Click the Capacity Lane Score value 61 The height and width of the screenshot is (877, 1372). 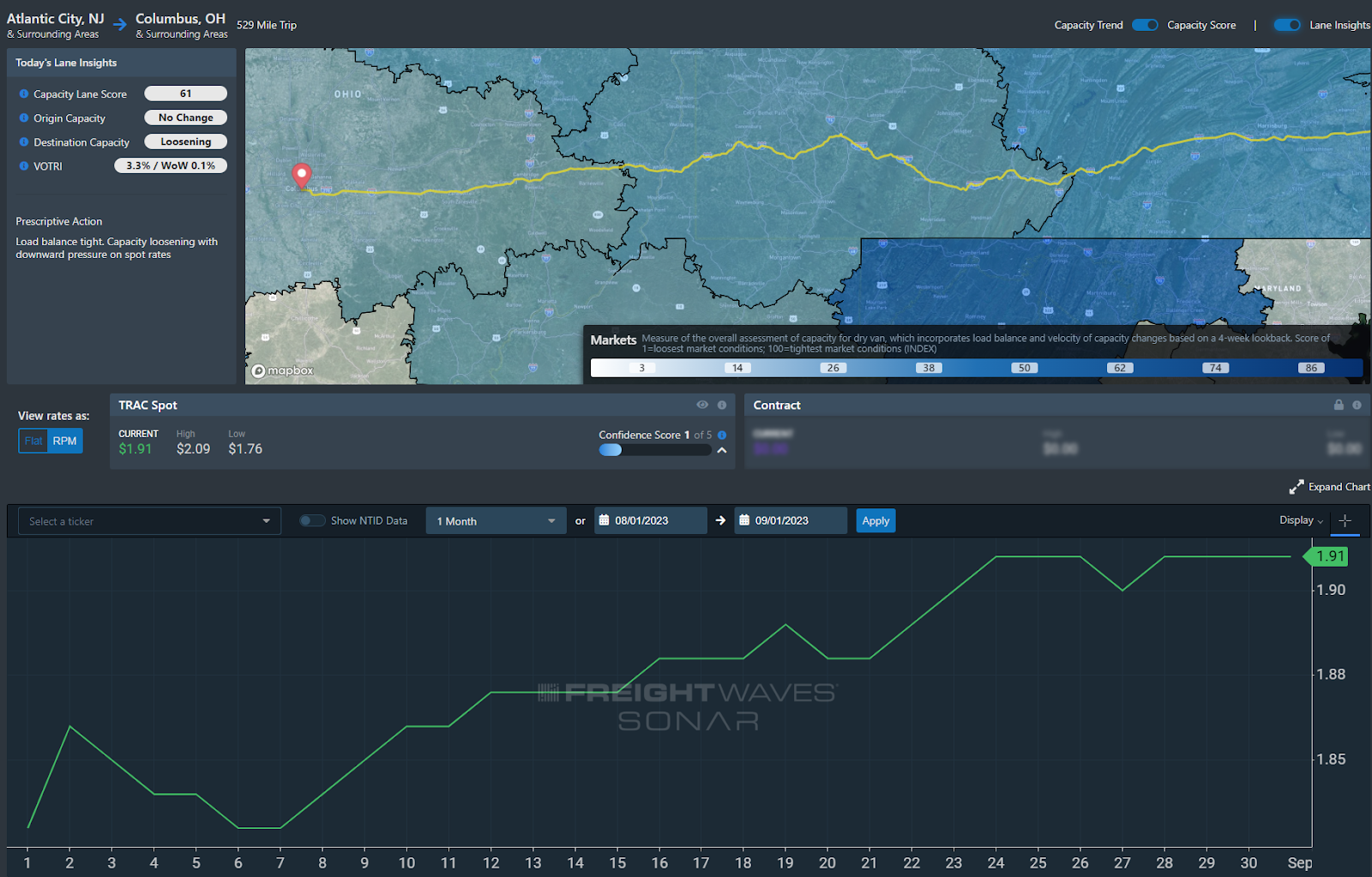pos(185,93)
